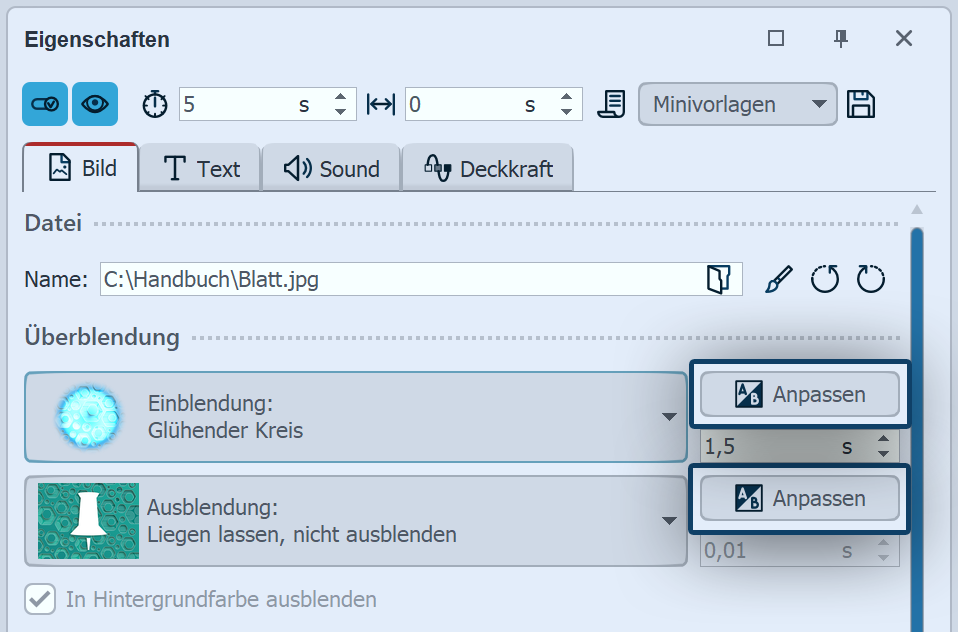Uncheck In Hintergrundfarbe ausblenden
Image resolution: width=958 pixels, height=632 pixels.
tap(38, 599)
